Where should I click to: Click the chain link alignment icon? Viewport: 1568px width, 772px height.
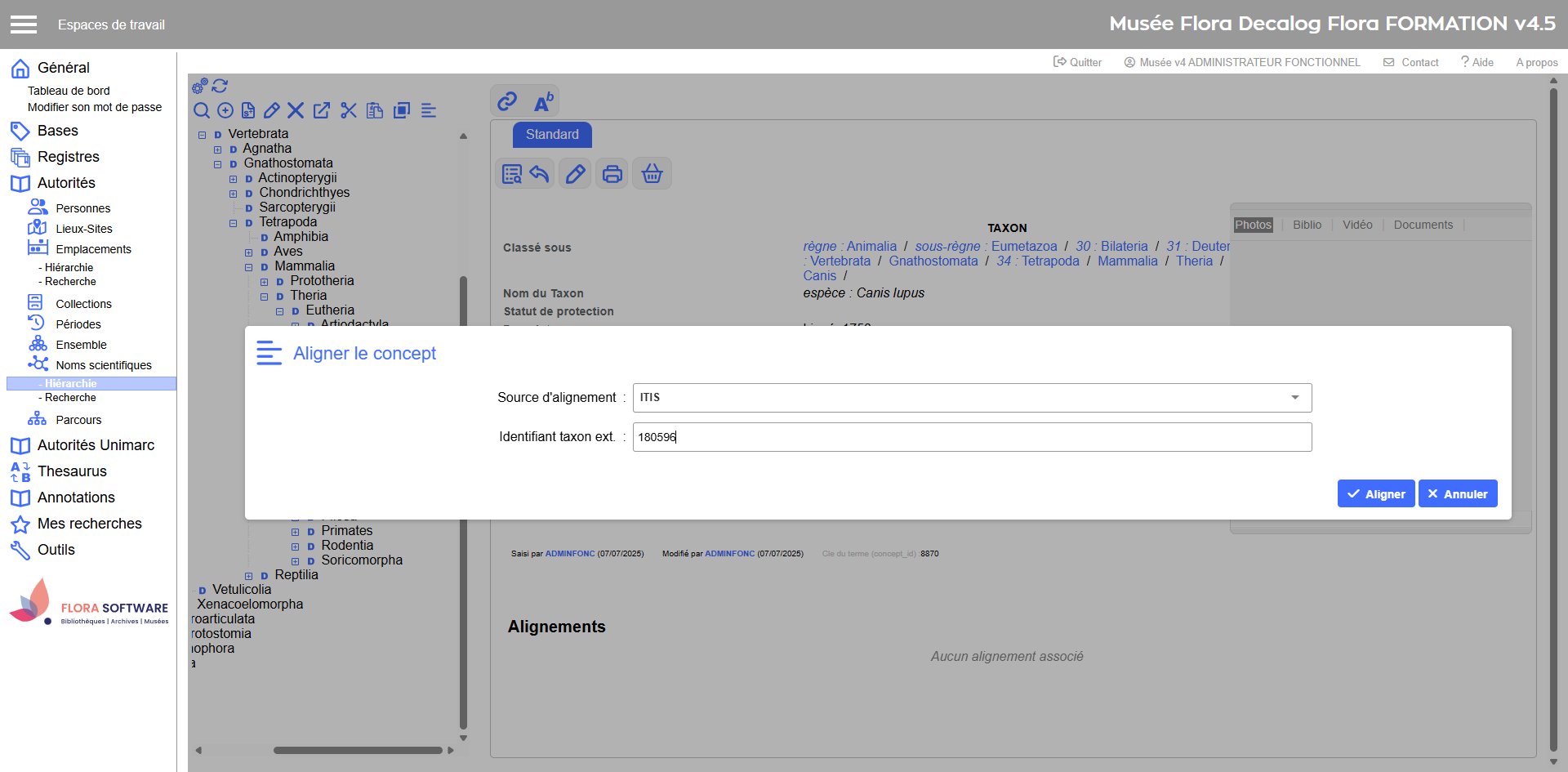507,101
